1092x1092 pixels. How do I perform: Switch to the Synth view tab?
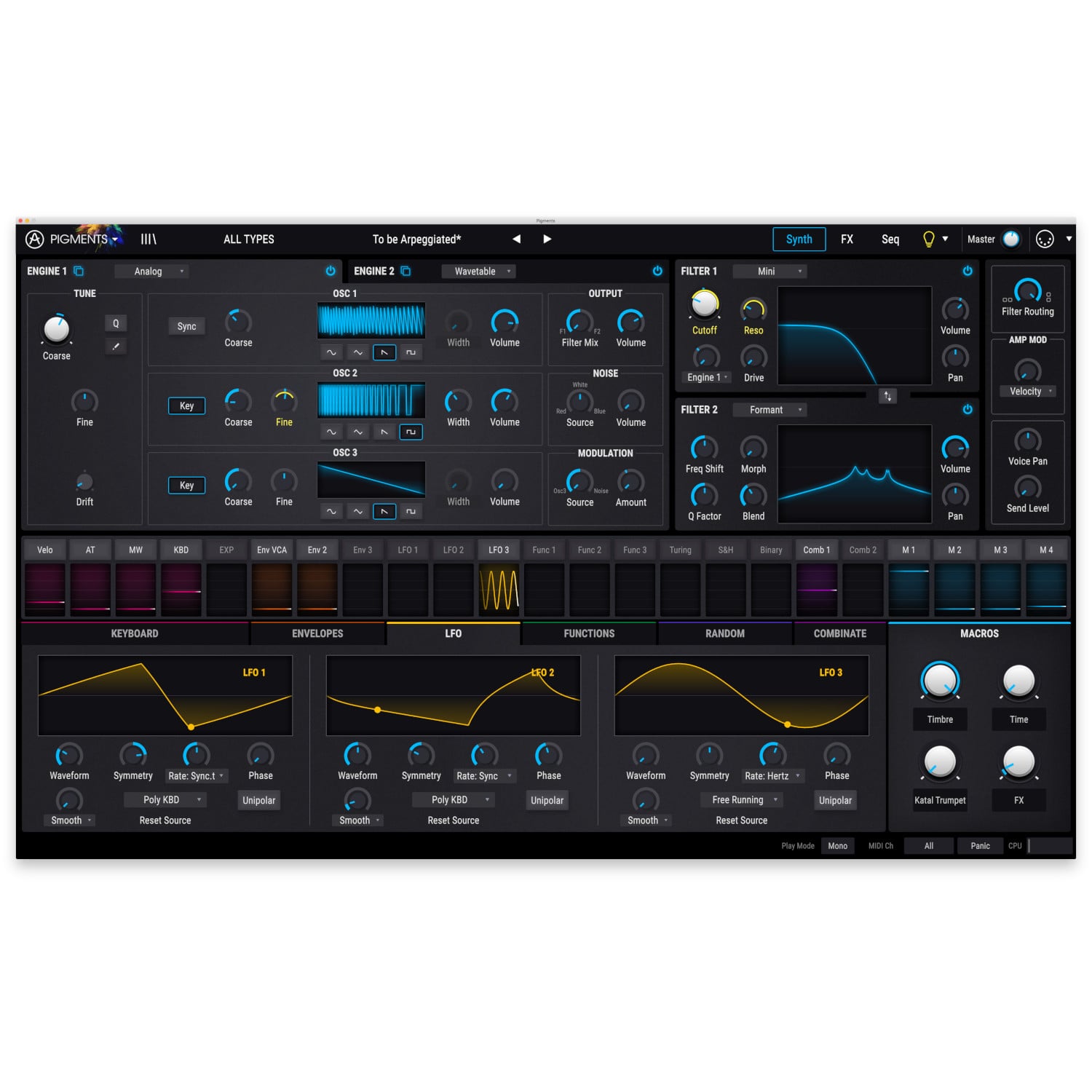(799, 239)
